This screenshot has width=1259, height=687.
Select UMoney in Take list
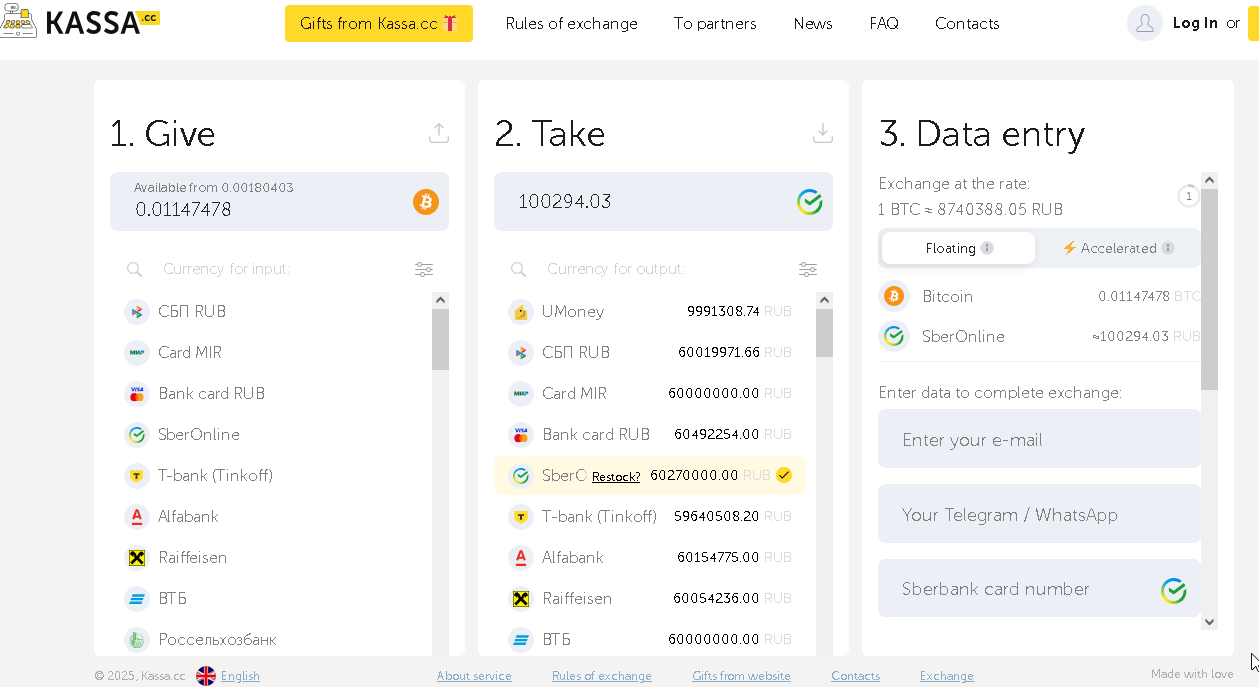click(x=650, y=311)
